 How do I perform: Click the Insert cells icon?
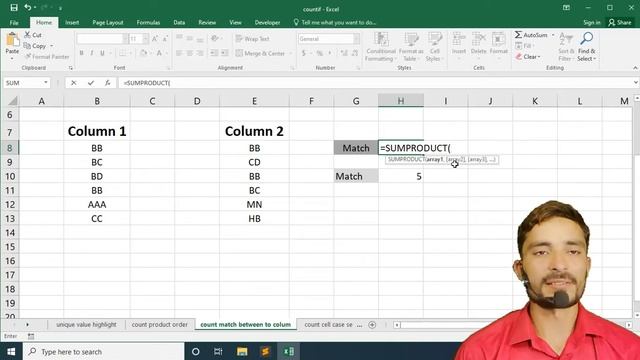point(459,40)
